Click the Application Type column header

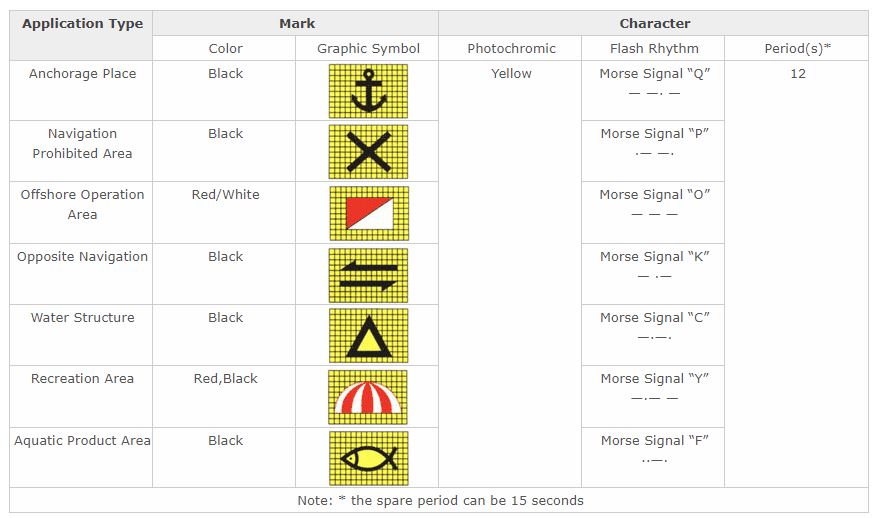[82, 23]
